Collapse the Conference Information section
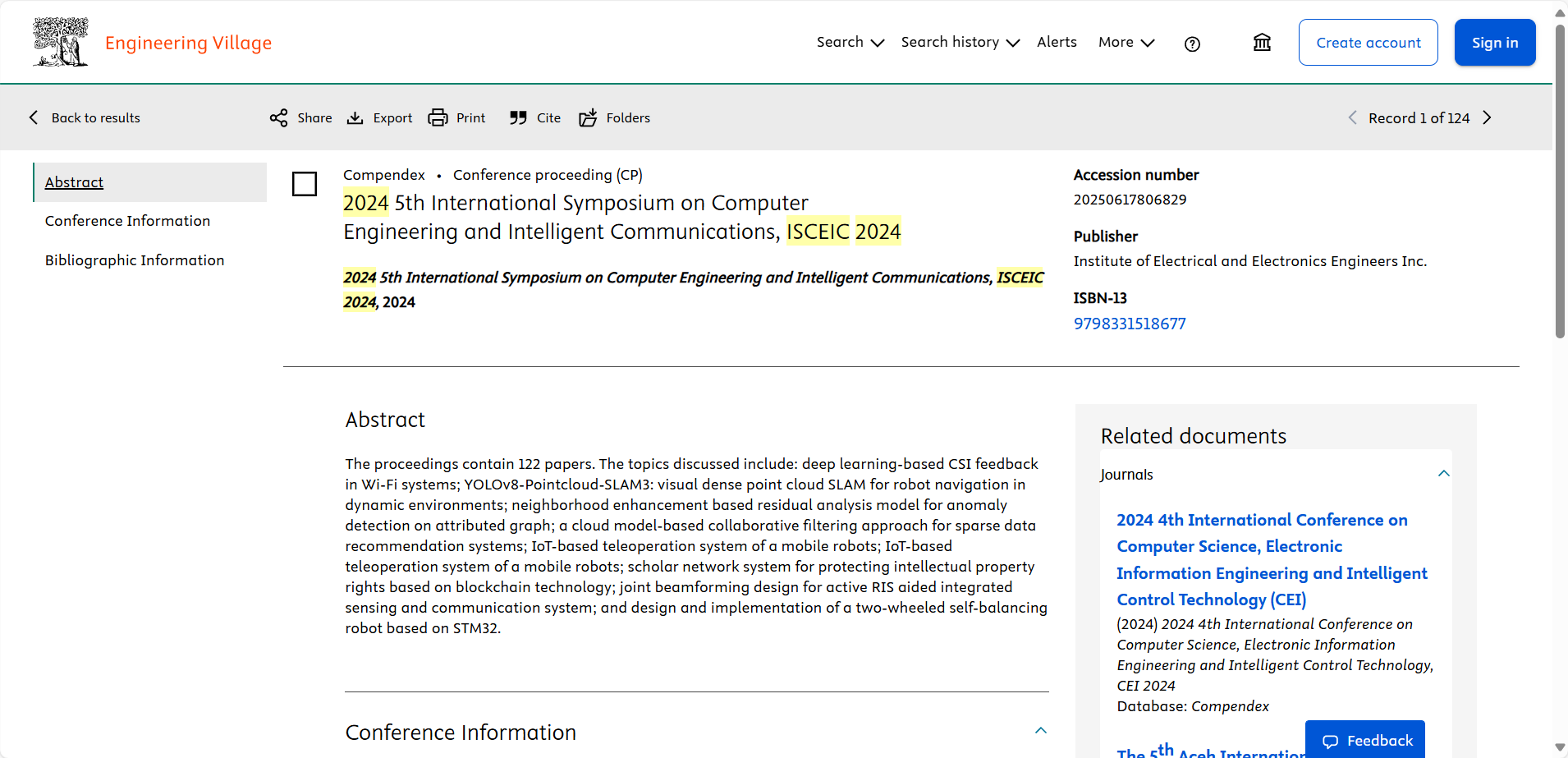This screenshot has height=758, width=1568. click(x=1041, y=731)
